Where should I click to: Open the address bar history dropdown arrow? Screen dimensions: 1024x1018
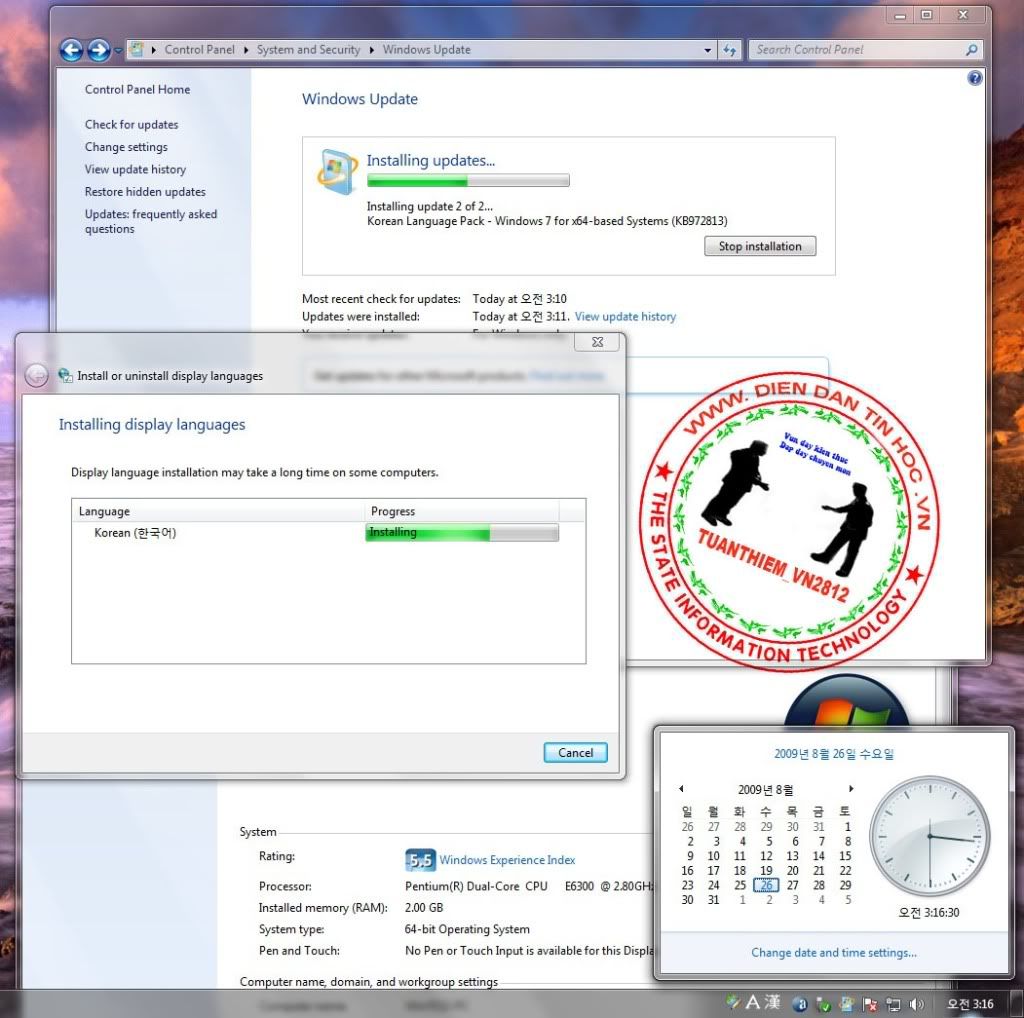708,50
